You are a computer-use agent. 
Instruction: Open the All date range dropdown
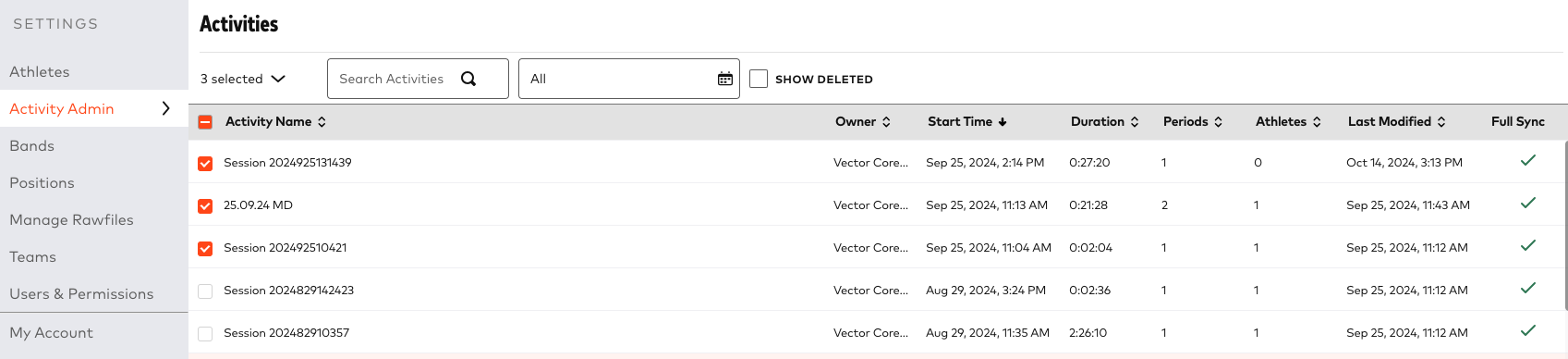[x=629, y=79]
